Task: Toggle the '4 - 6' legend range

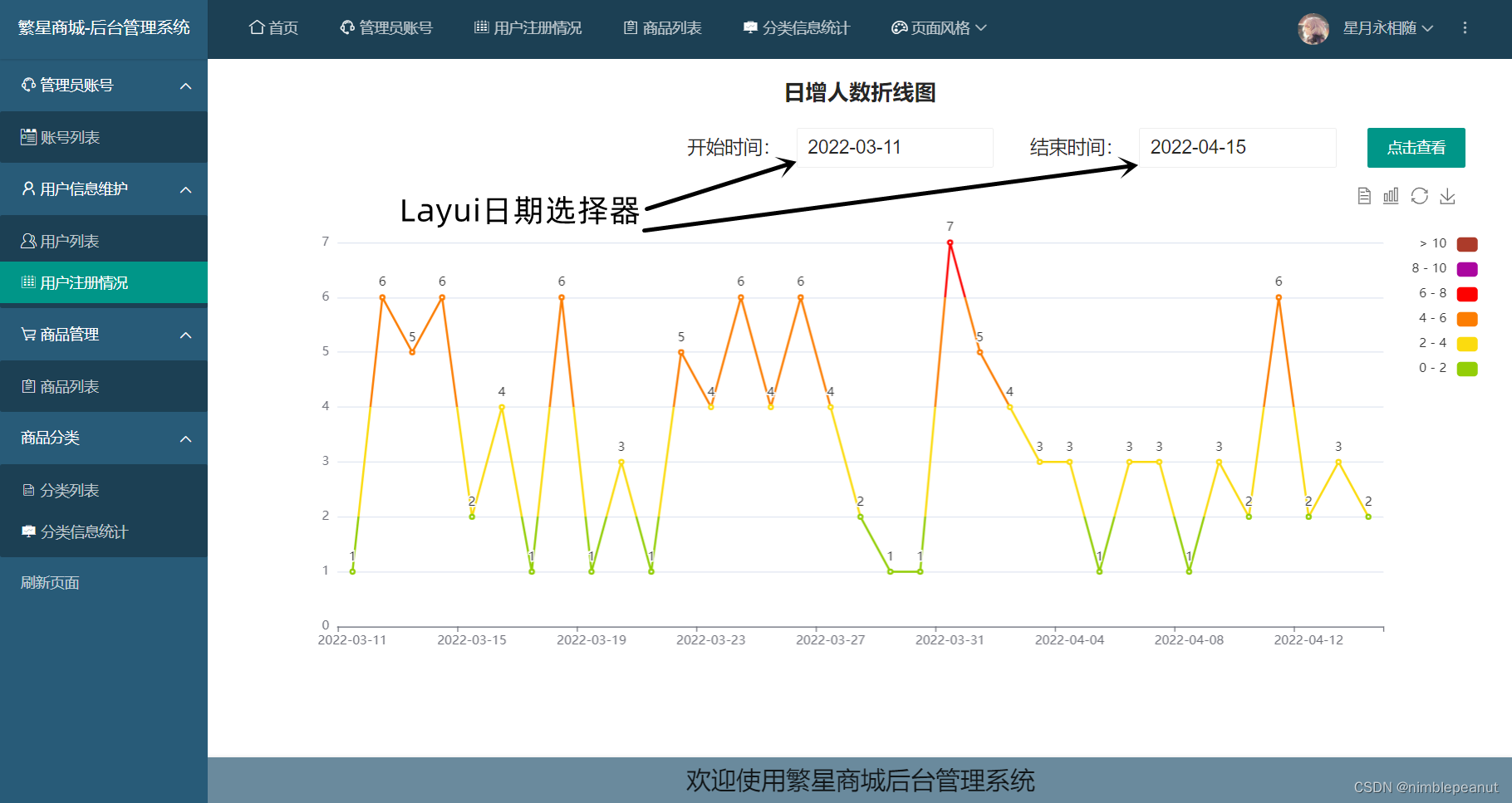Action: click(1448, 318)
